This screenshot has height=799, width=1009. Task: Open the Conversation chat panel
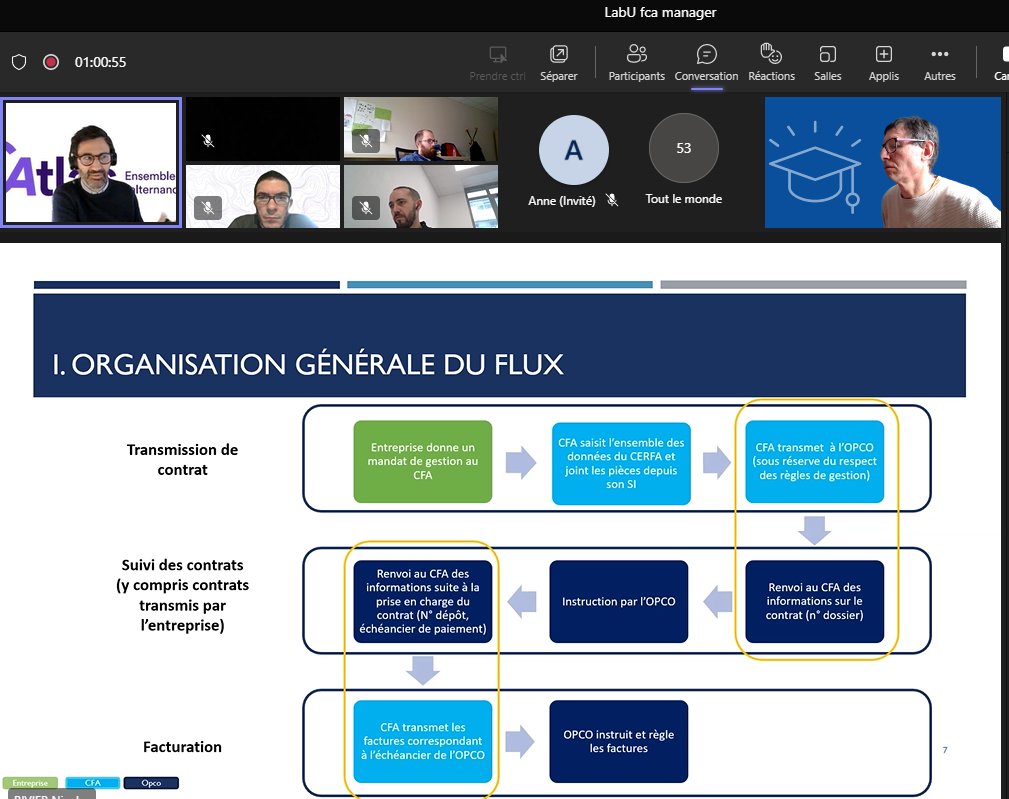(706, 63)
